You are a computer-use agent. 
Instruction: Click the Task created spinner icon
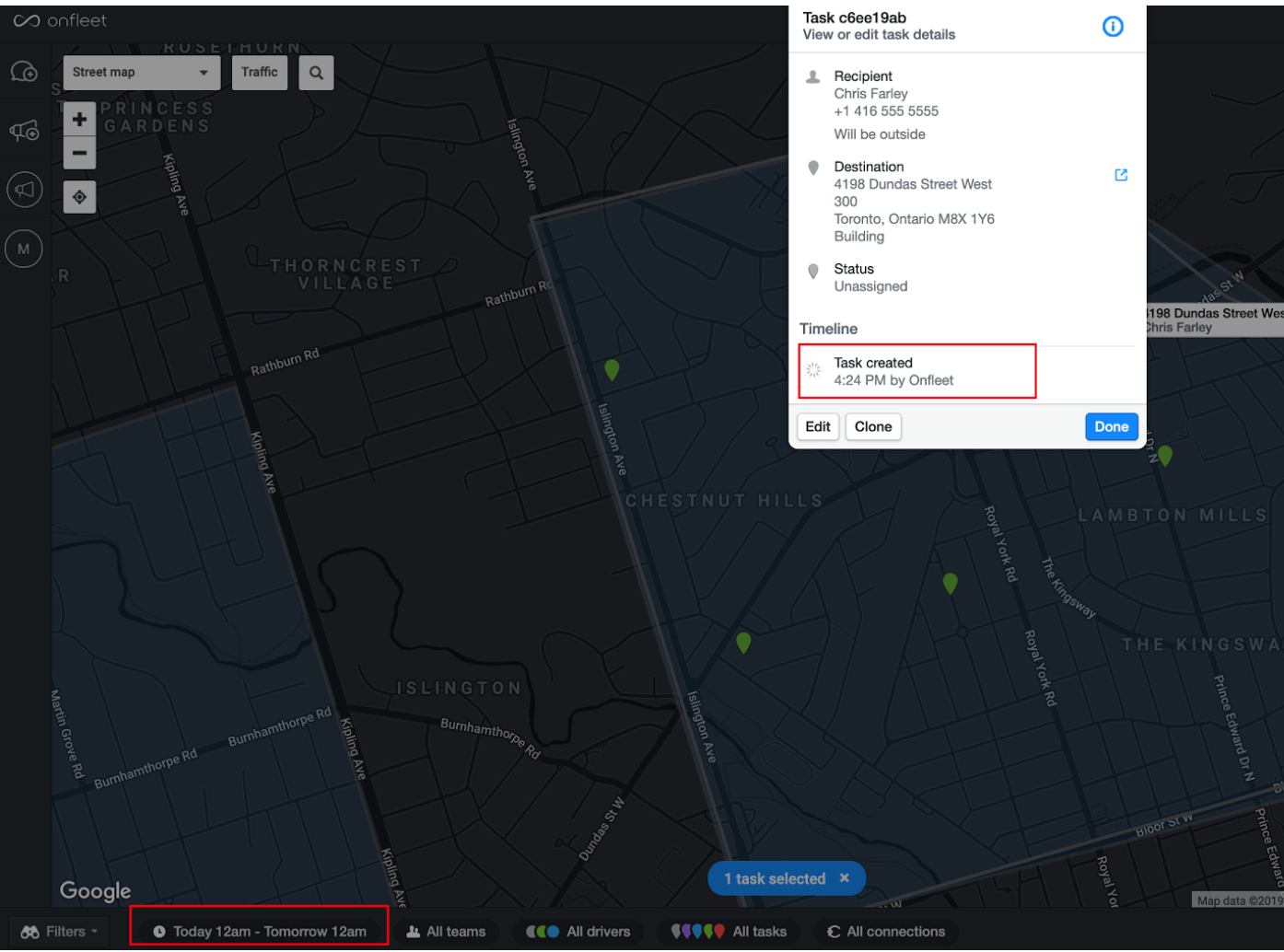click(813, 370)
